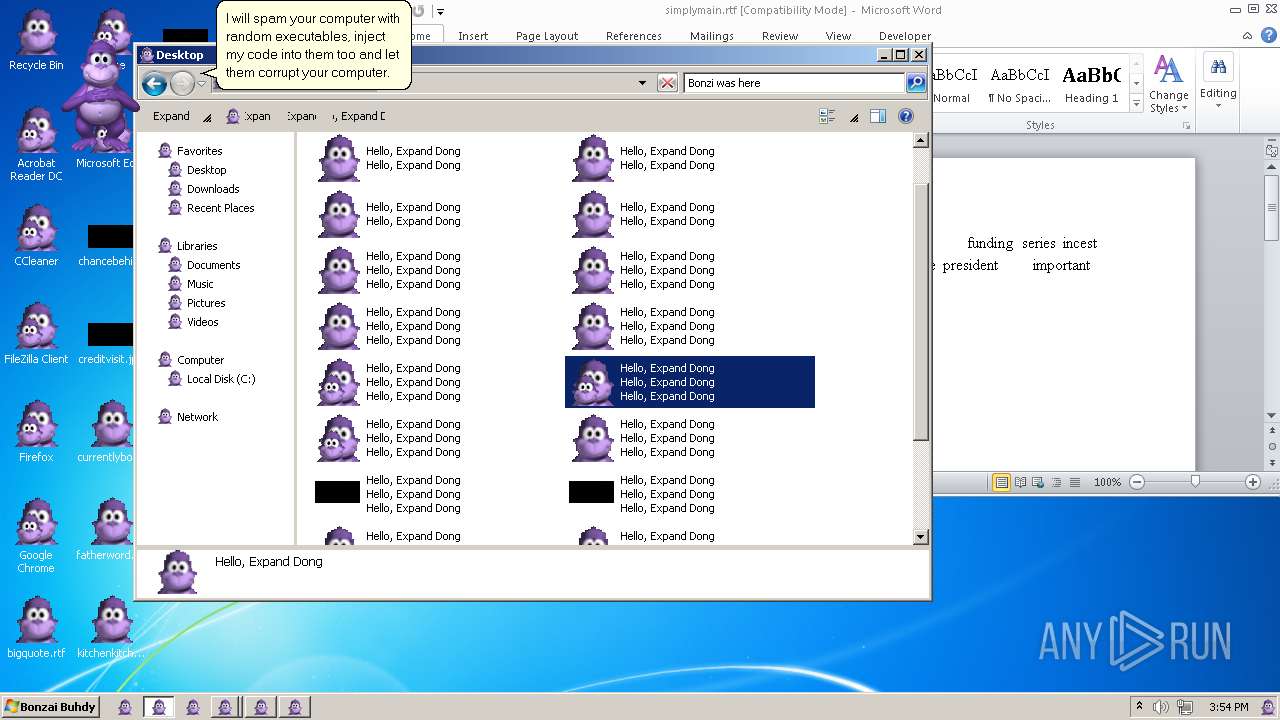Click the volume speaker tray icon
The image size is (1280, 720).
(x=1161, y=707)
